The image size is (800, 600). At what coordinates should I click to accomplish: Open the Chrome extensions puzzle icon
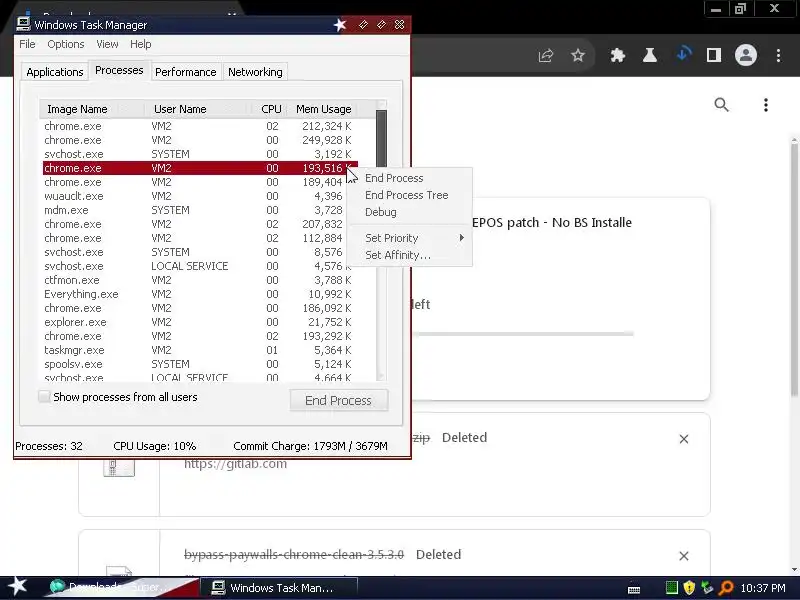tap(618, 55)
